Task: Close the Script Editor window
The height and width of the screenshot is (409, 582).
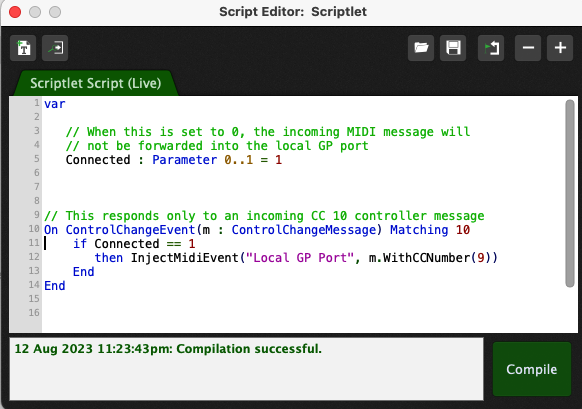Action: point(15,12)
